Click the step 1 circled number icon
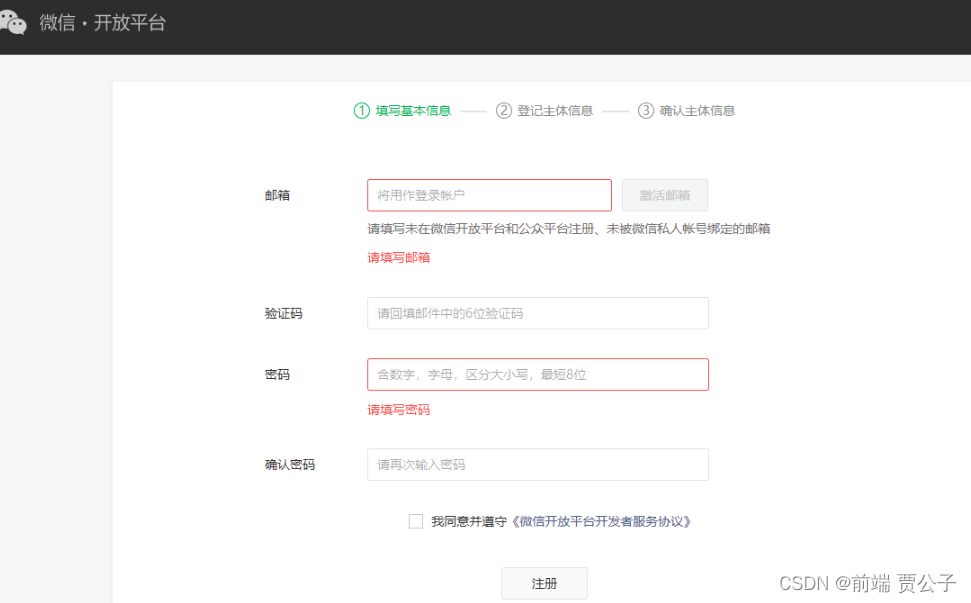Screen dimensions: 971x603 362,111
